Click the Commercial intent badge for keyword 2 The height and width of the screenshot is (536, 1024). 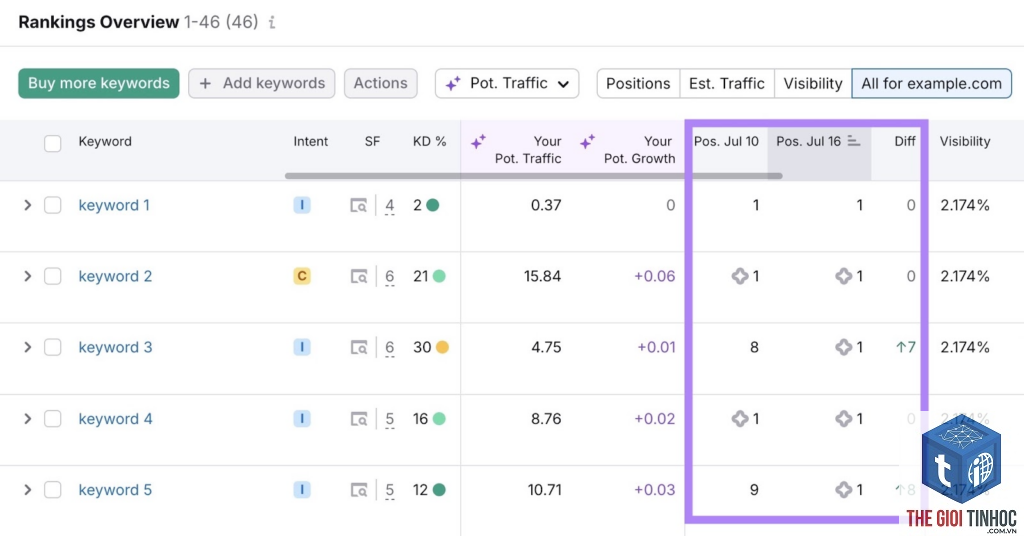(302, 276)
